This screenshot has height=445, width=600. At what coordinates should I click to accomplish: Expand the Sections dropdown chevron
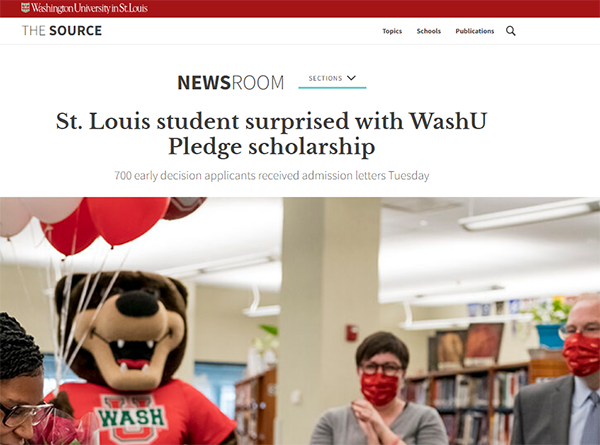point(351,78)
